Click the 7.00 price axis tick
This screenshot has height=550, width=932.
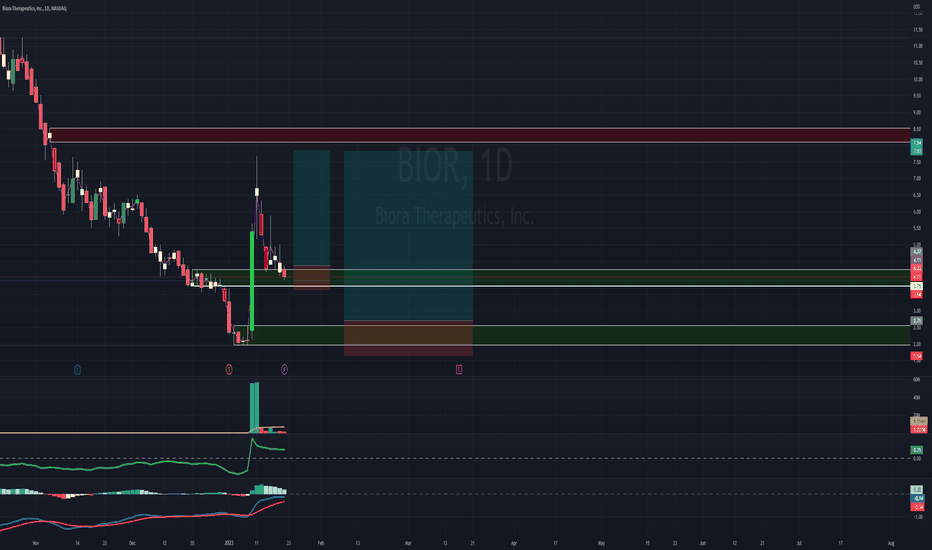[x=917, y=178]
